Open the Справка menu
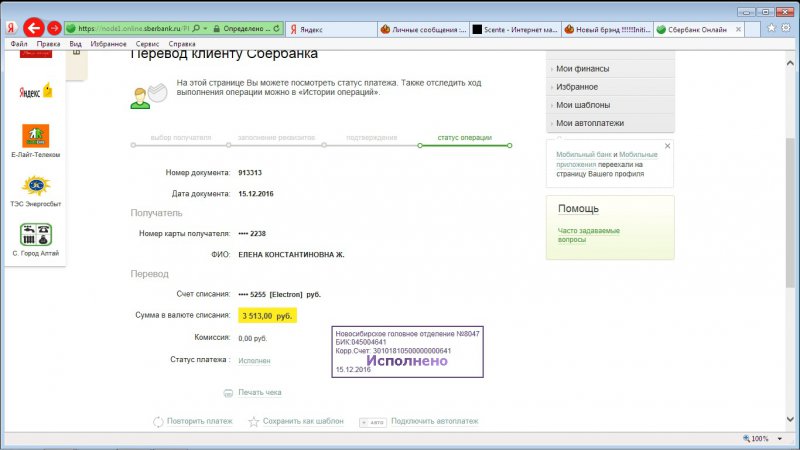This screenshot has height=450, width=800. (x=182, y=44)
